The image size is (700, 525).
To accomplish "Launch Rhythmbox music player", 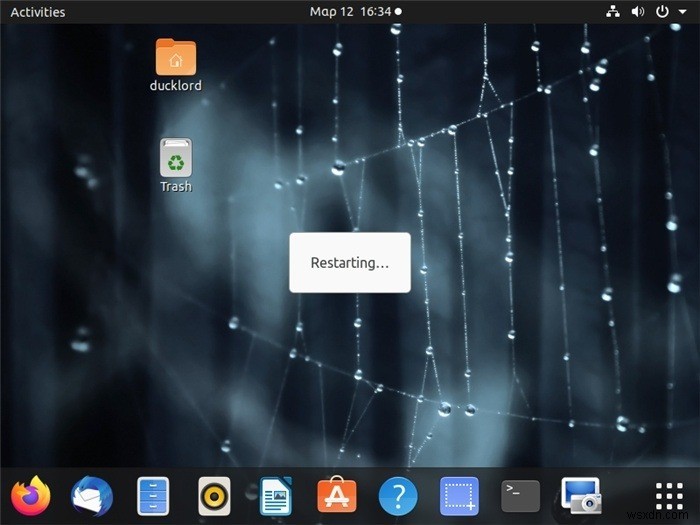I will (x=214, y=496).
